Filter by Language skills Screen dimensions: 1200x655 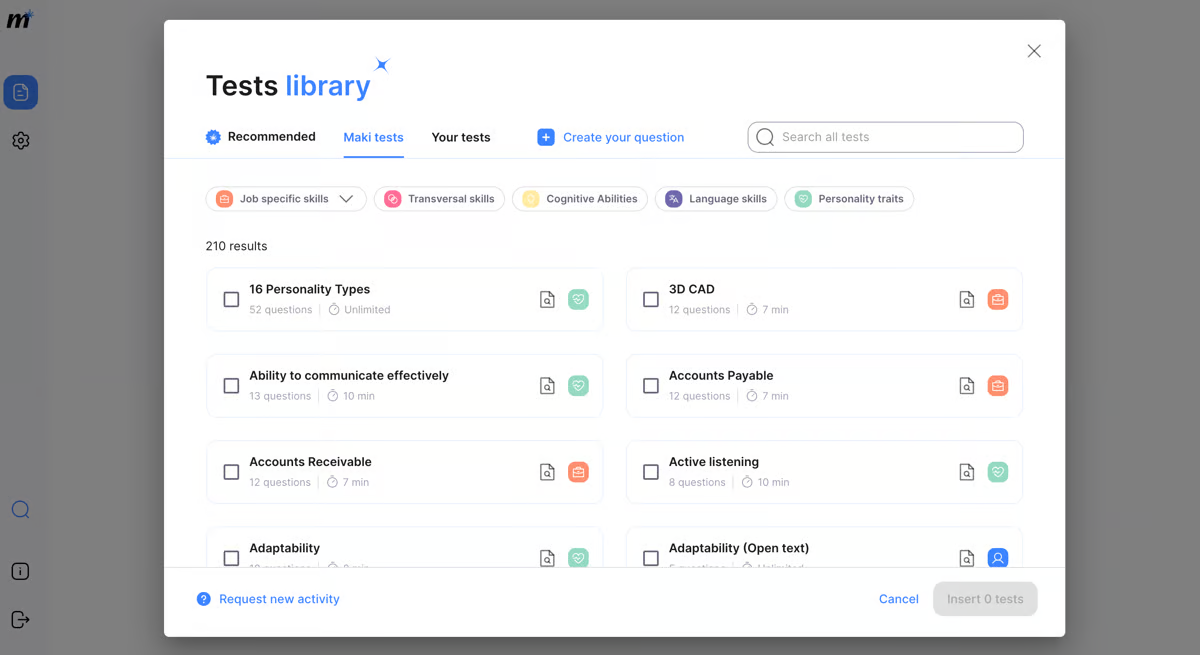click(716, 199)
